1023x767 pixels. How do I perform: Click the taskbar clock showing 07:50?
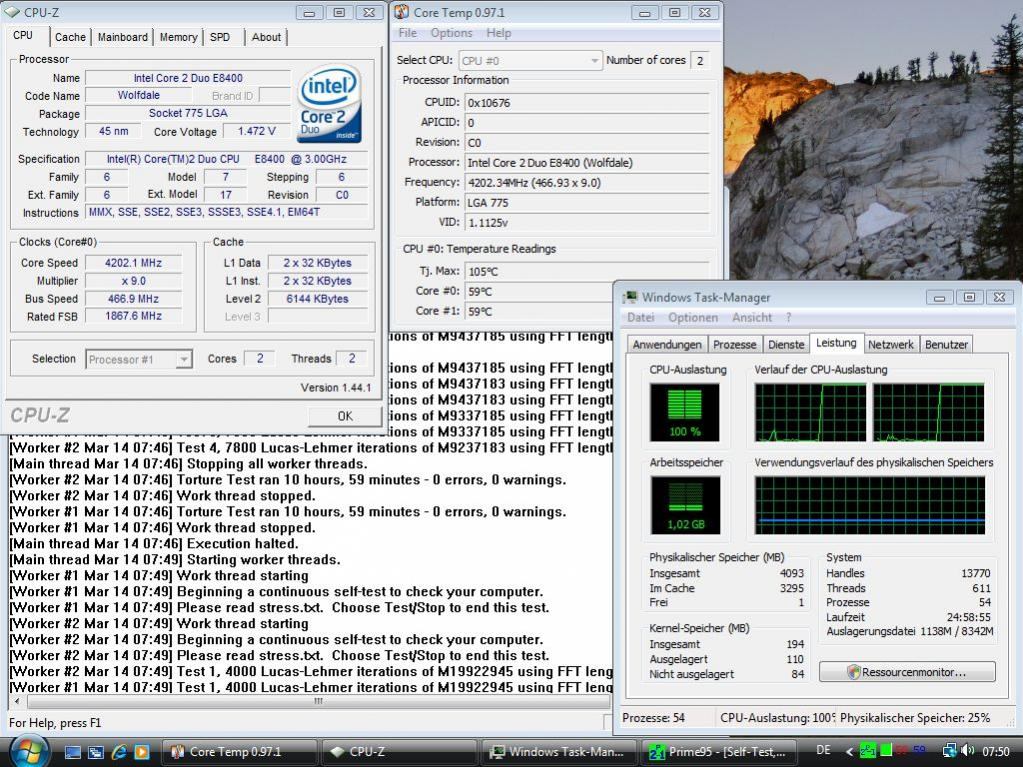coord(996,751)
